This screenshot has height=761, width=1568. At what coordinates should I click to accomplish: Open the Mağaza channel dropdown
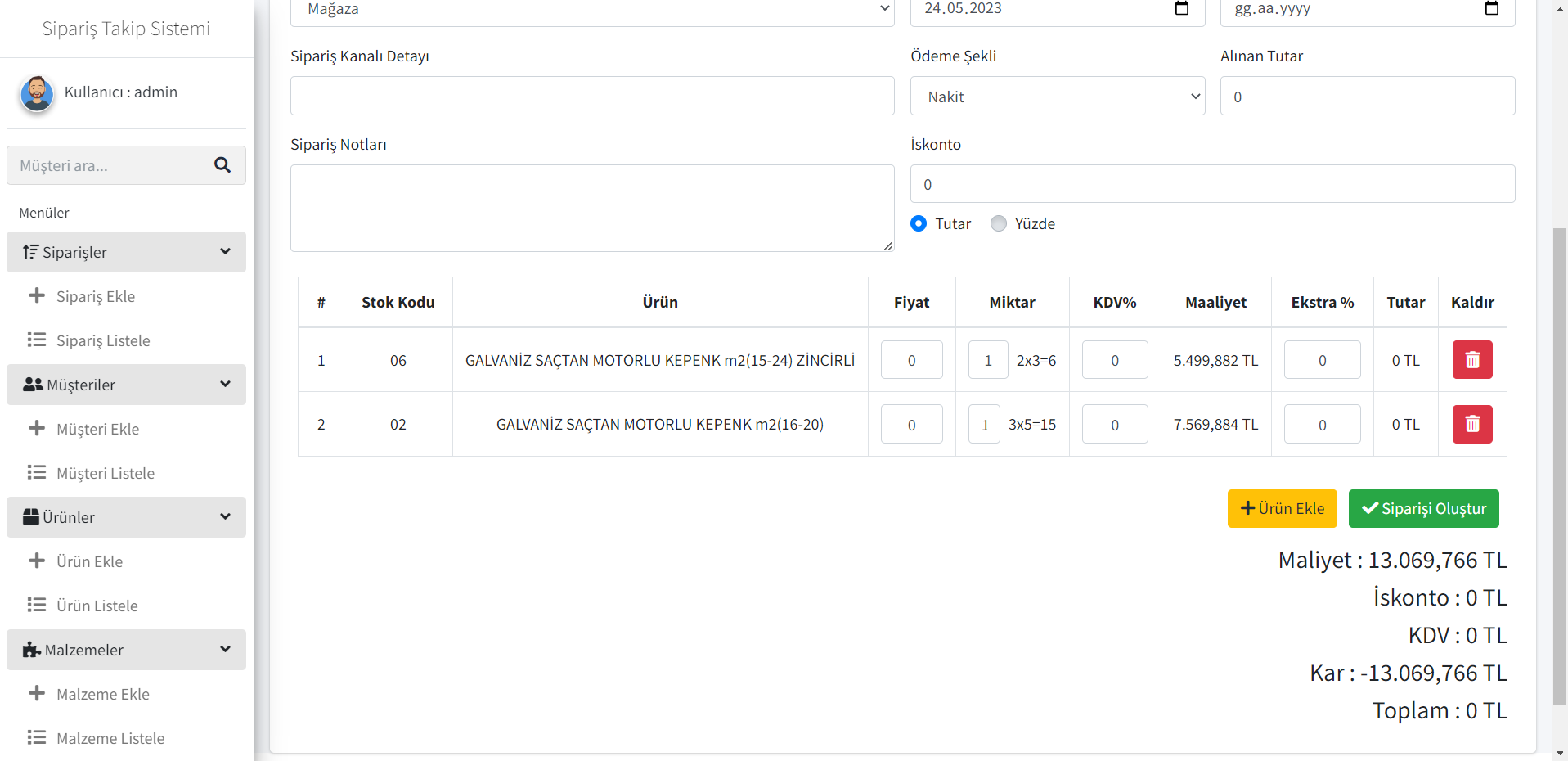click(x=591, y=10)
